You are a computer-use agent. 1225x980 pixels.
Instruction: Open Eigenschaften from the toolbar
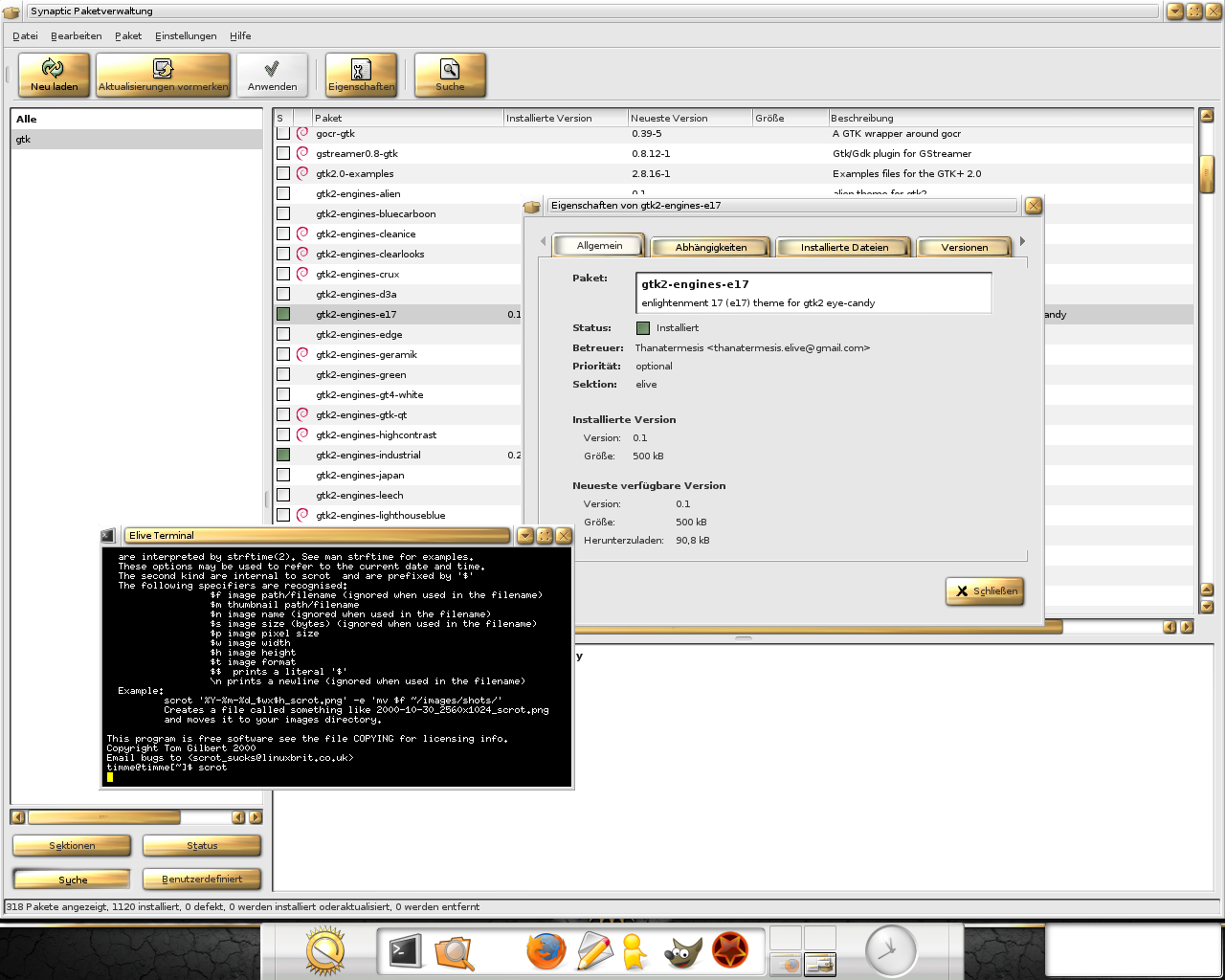click(x=361, y=75)
